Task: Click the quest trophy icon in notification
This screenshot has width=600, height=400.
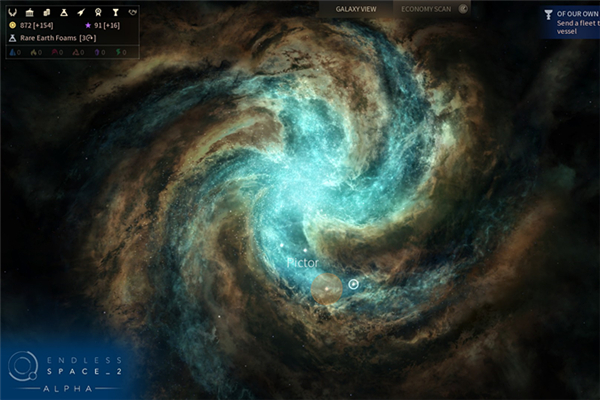Action: click(548, 15)
